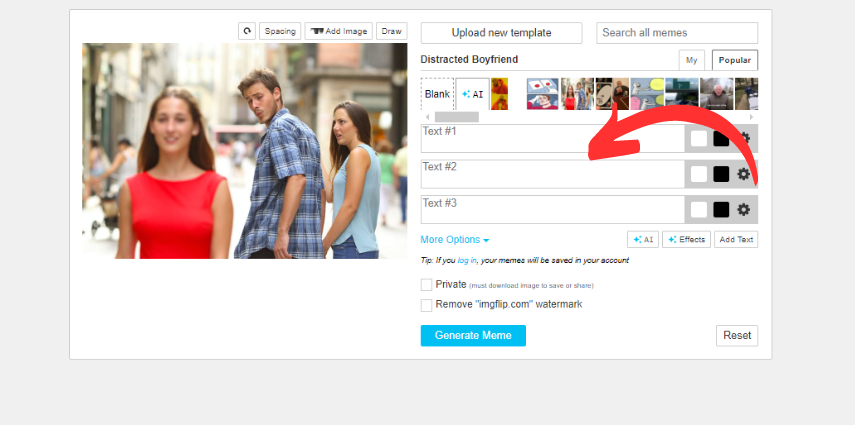This screenshot has width=855, height=425.
Task: Switch to the Popular templates tab
Action: [734, 60]
